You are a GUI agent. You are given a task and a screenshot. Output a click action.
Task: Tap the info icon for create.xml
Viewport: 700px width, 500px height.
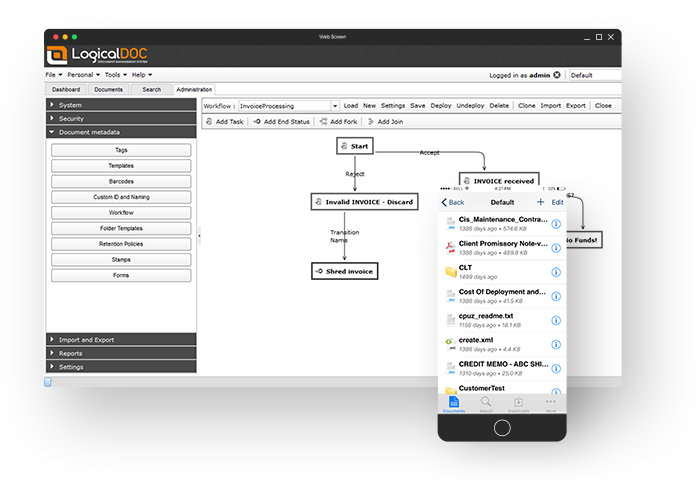[556, 345]
